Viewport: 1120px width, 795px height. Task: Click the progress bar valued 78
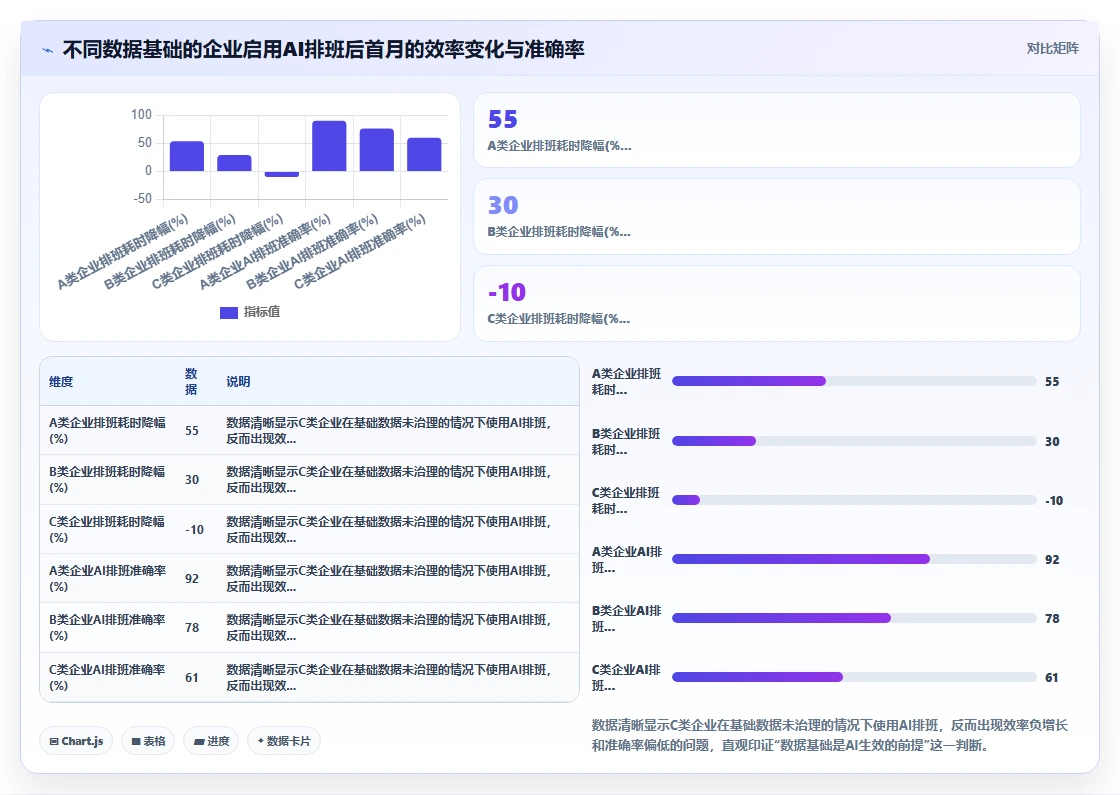click(x=854, y=618)
